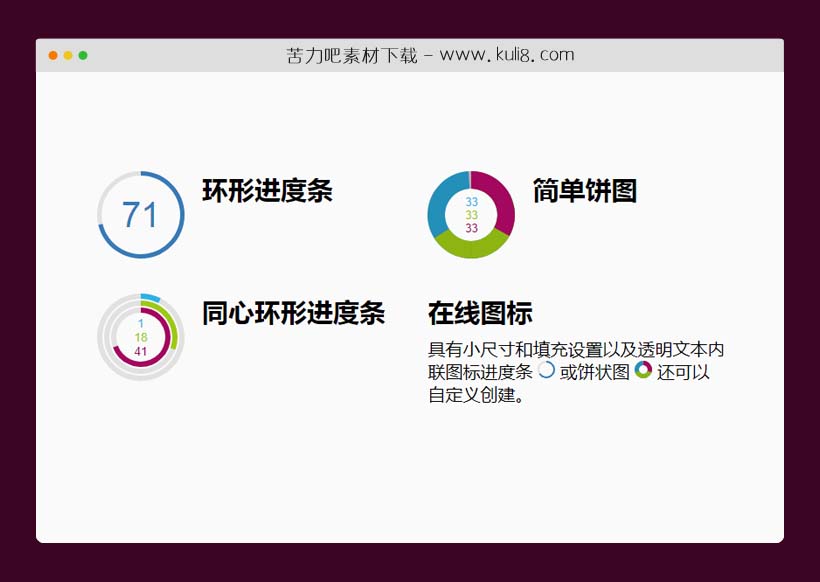Click the green segment of the 简单饼图 donut
The height and width of the screenshot is (582, 820).
pyautogui.click(x=470, y=246)
